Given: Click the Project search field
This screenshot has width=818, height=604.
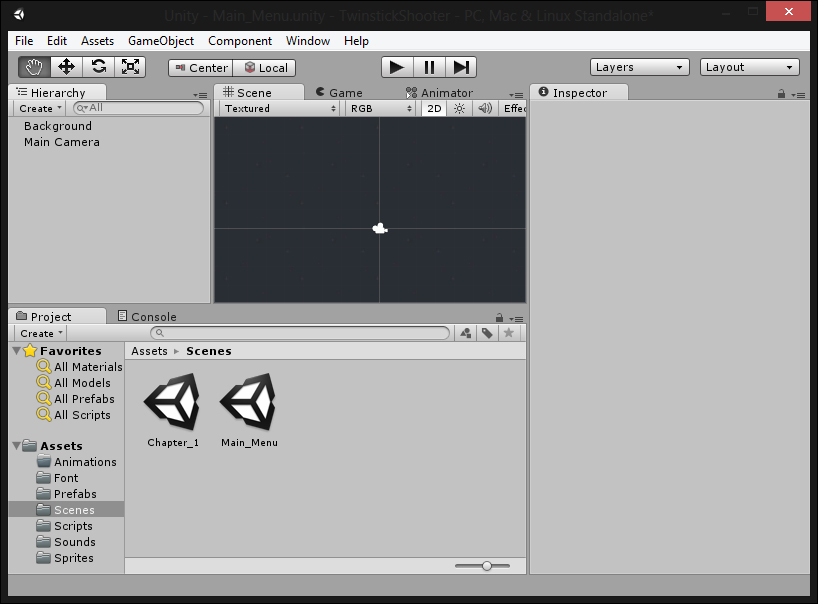Looking at the screenshot, I should [x=300, y=333].
